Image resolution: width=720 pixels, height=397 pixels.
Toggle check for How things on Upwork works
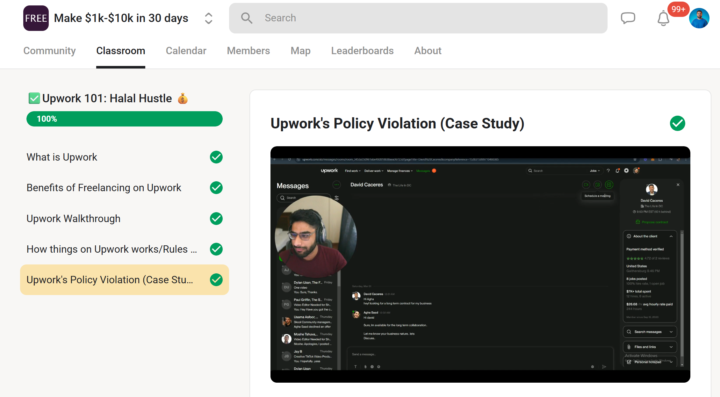[x=216, y=249]
